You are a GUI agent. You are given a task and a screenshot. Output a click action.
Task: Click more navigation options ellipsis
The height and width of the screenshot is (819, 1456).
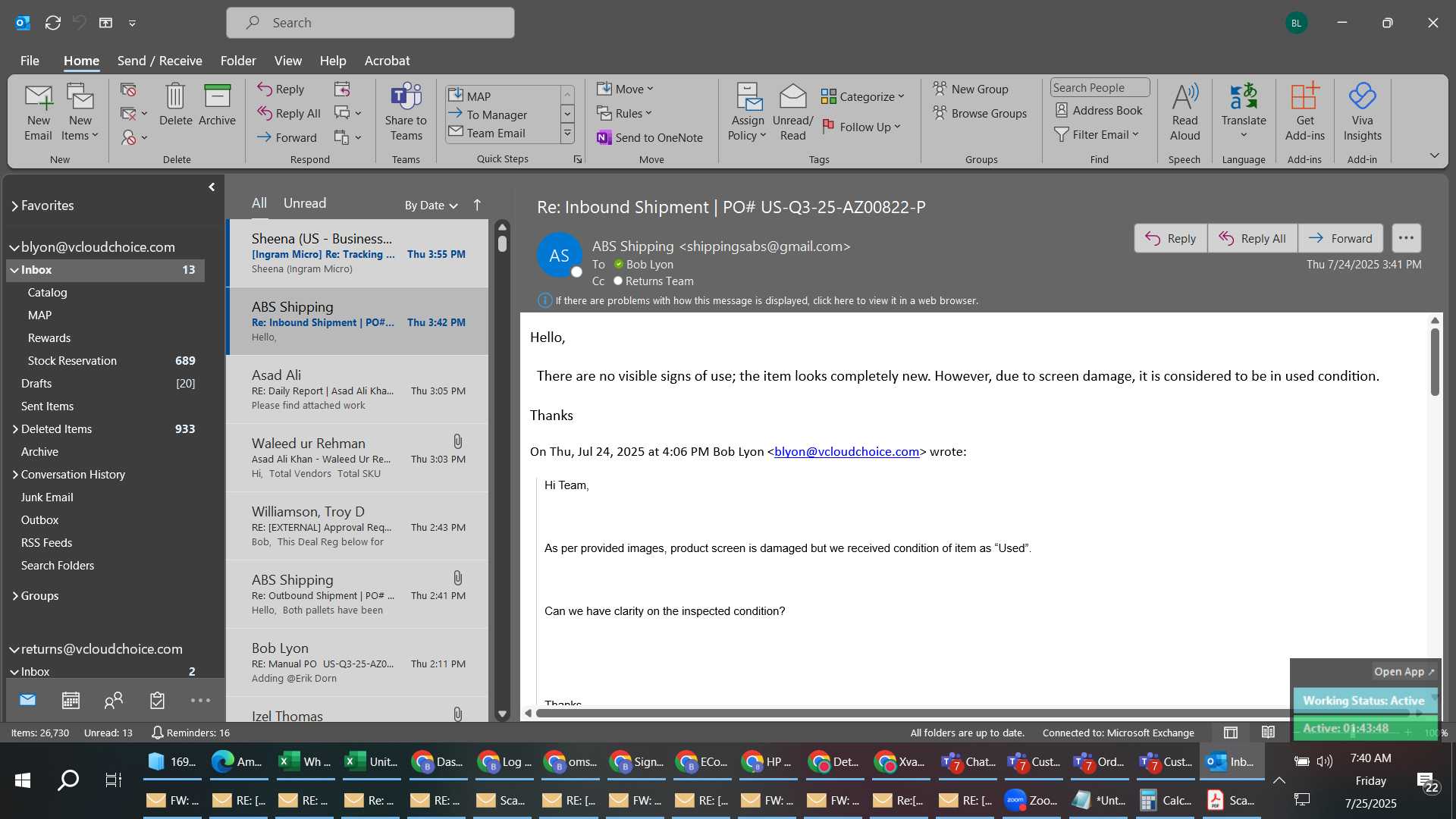(200, 700)
